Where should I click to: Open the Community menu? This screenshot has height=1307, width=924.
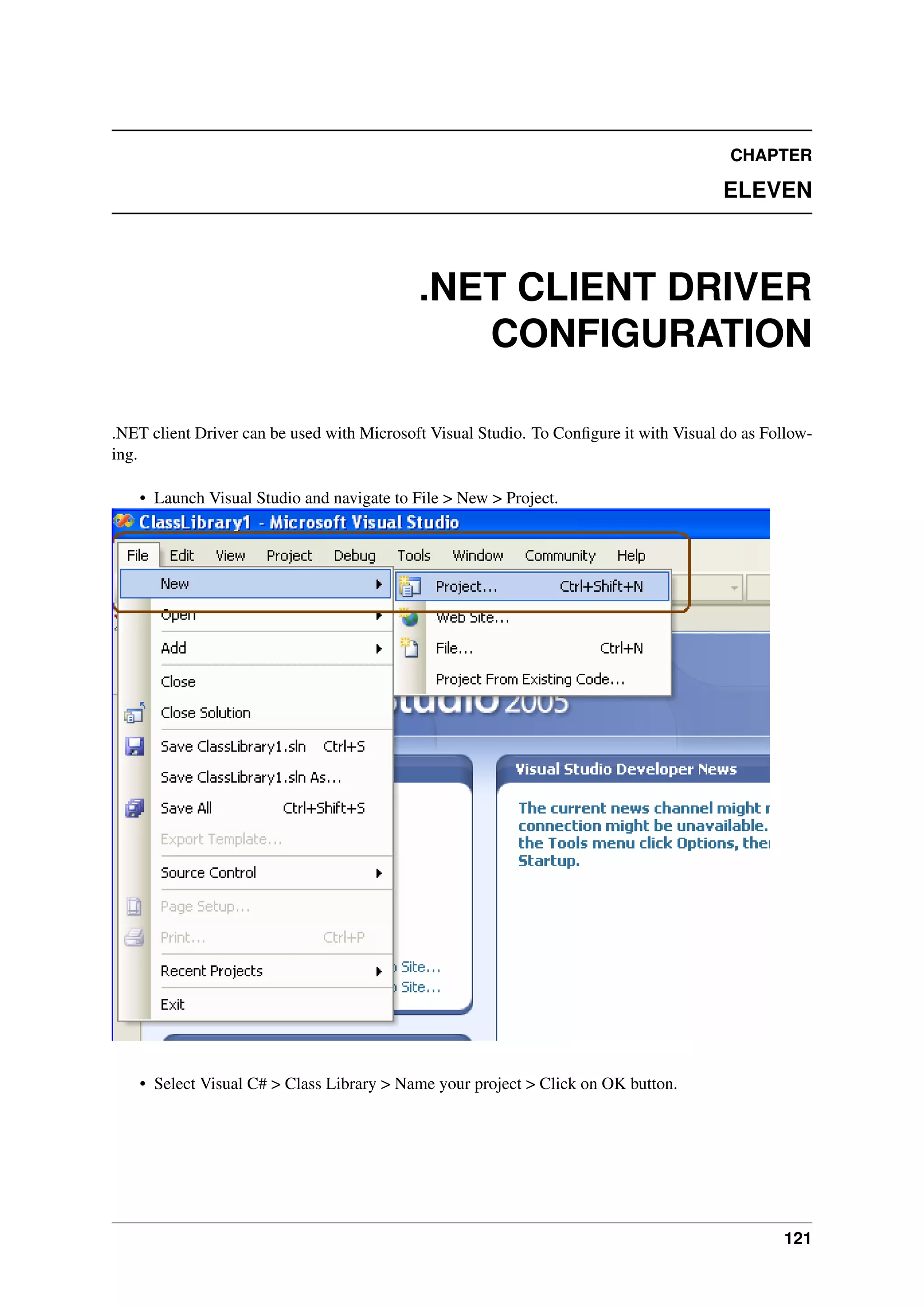[560, 555]
